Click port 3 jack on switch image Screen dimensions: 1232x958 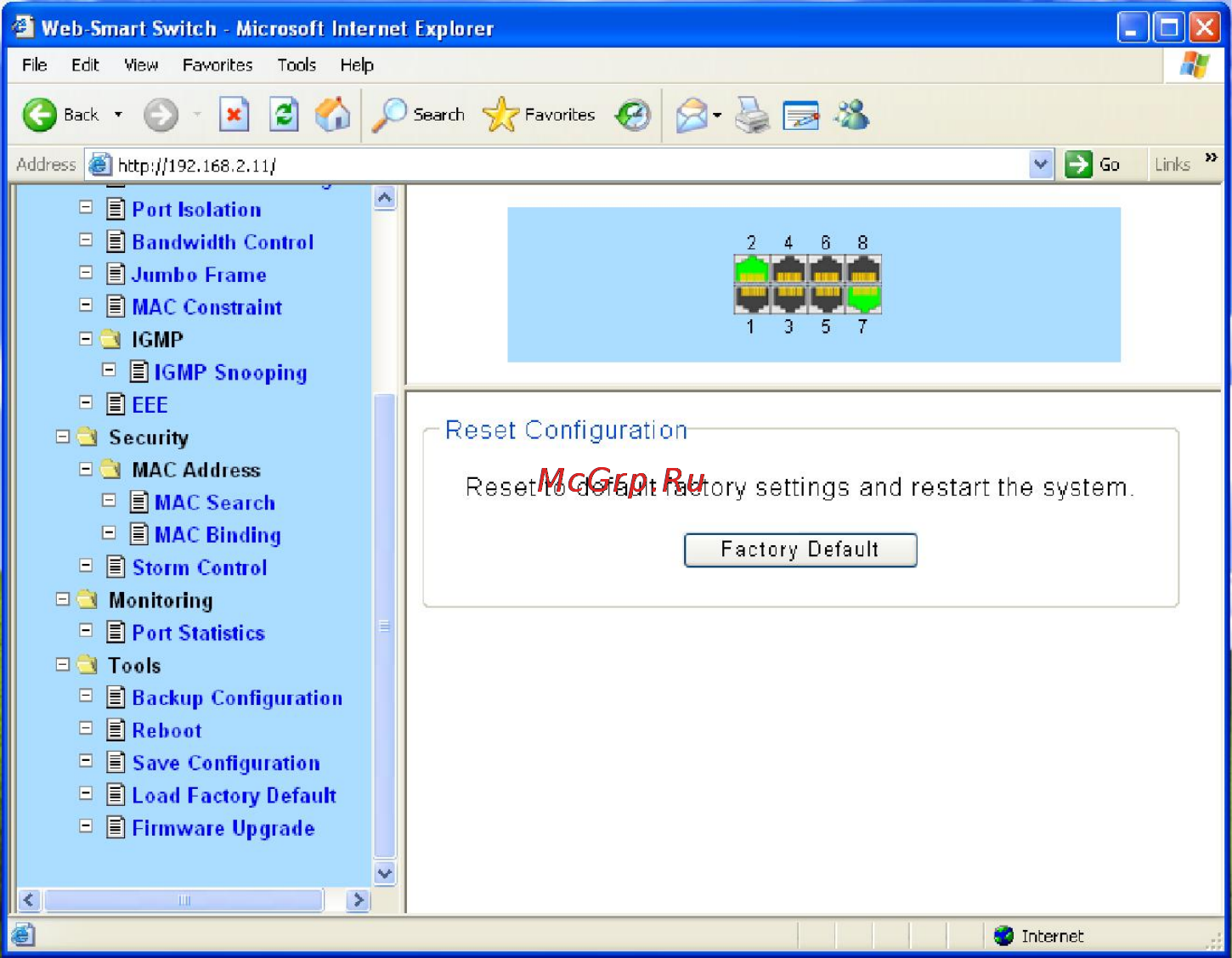[x=788, y=299]
